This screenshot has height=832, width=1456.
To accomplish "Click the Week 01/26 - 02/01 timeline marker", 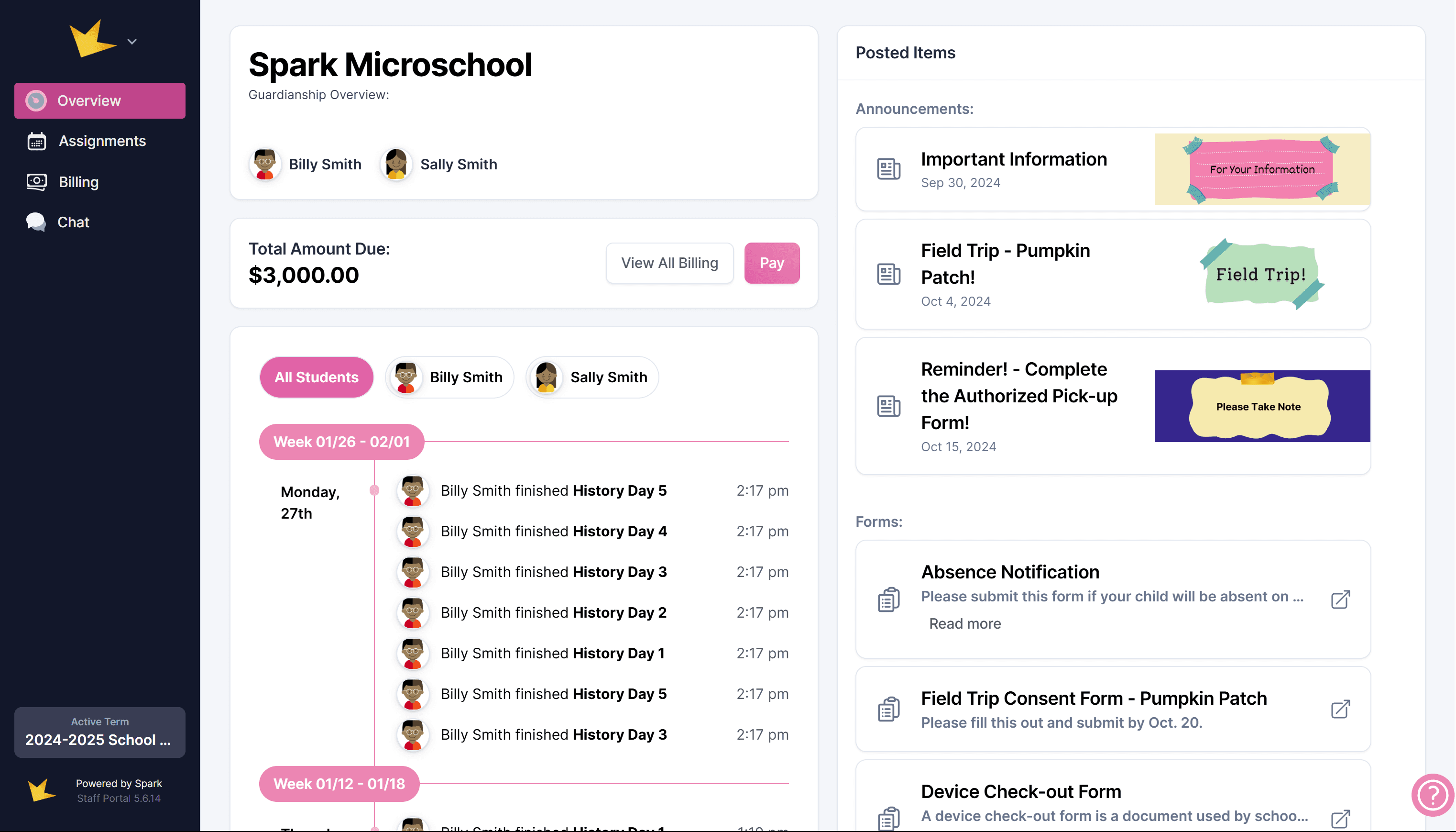I will tap(341, 442).
